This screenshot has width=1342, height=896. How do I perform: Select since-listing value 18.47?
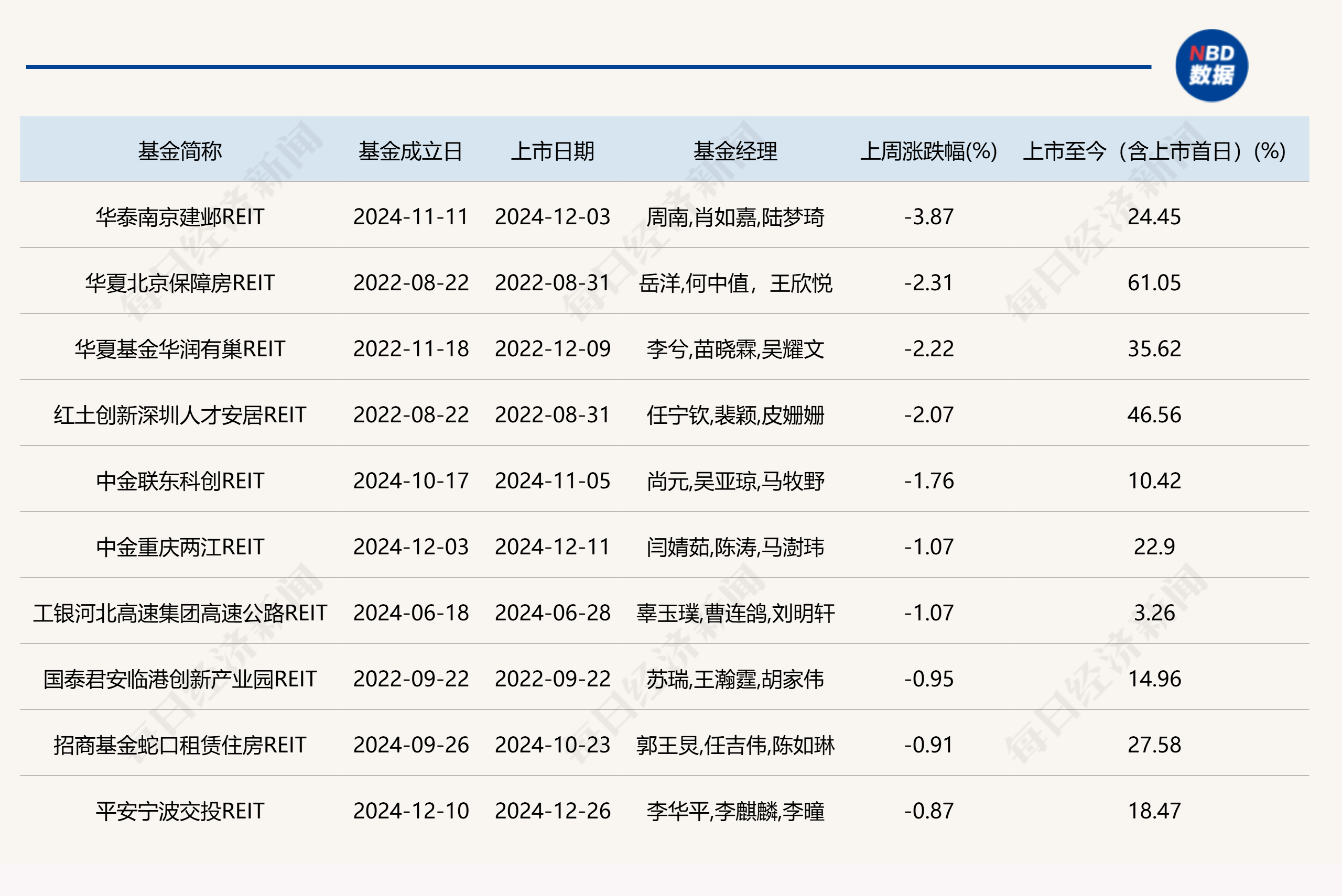[1154, 812]
